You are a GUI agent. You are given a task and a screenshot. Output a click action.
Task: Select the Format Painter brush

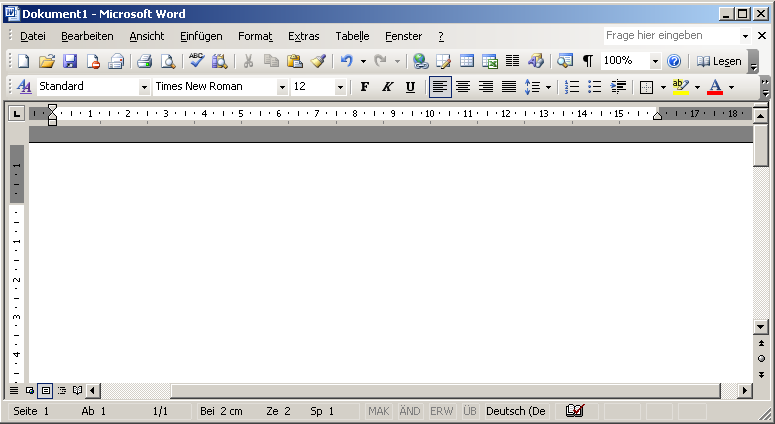[x=318, y=61]
